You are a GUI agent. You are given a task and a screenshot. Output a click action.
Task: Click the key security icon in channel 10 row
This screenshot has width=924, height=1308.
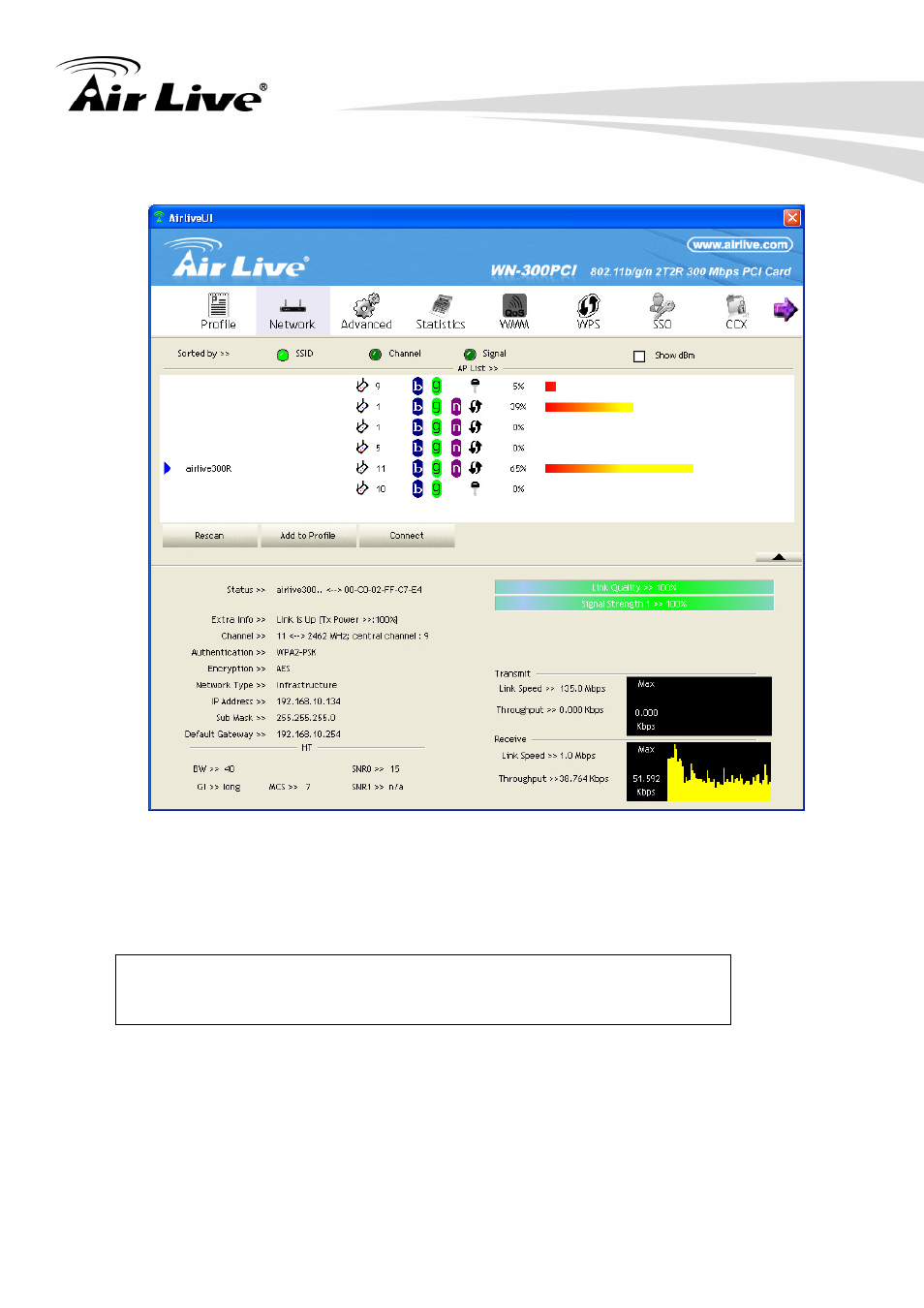point(475,488)
